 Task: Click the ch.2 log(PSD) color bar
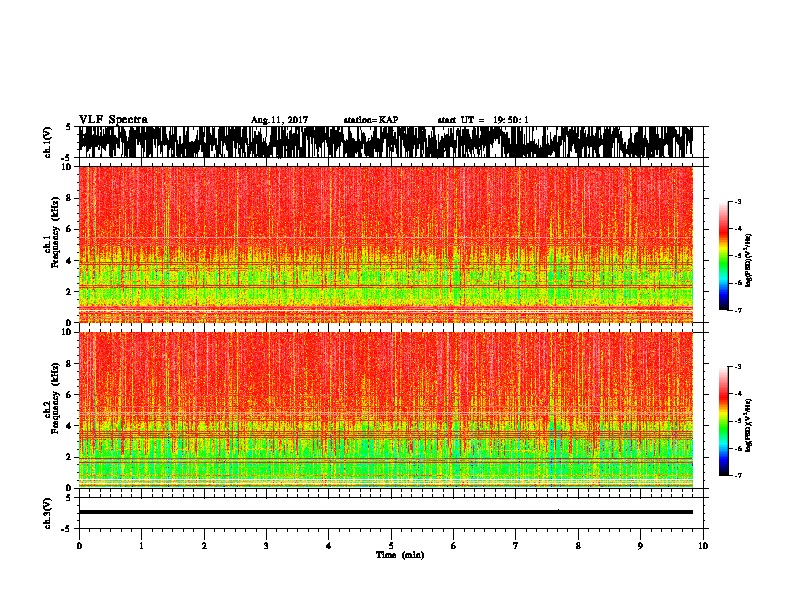(724, 421)
